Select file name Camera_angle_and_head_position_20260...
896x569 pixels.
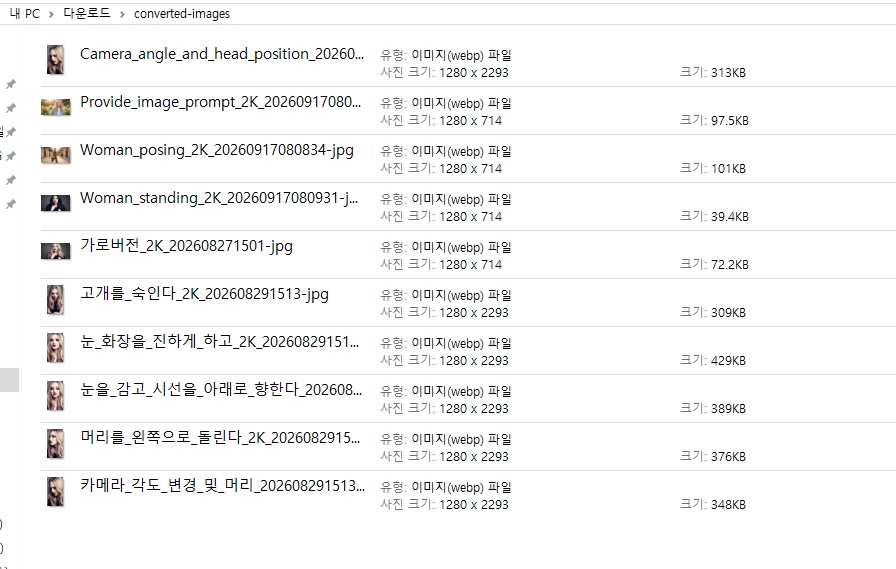222,54
